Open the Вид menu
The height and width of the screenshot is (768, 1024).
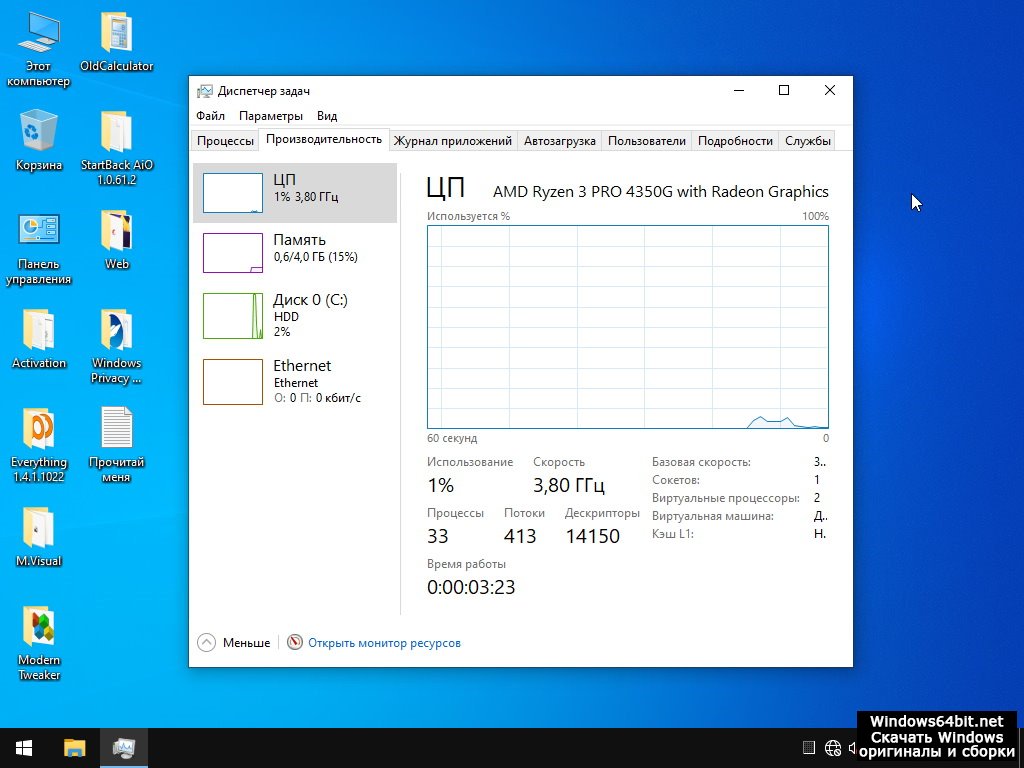point(327,116)
